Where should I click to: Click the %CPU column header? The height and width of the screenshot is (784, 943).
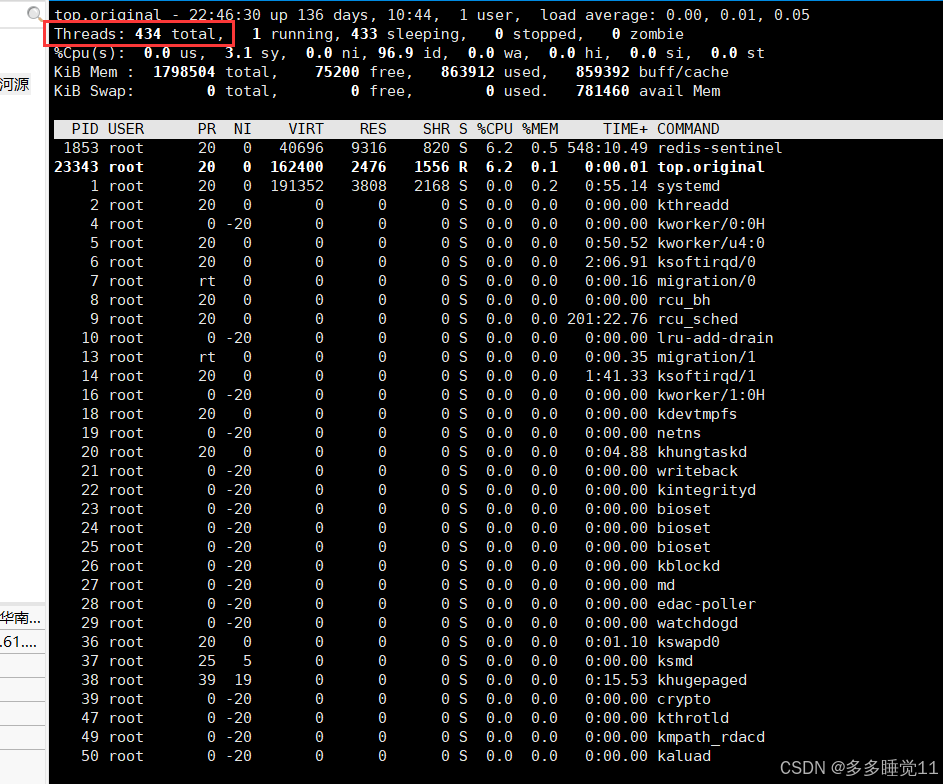click(494, 129)
